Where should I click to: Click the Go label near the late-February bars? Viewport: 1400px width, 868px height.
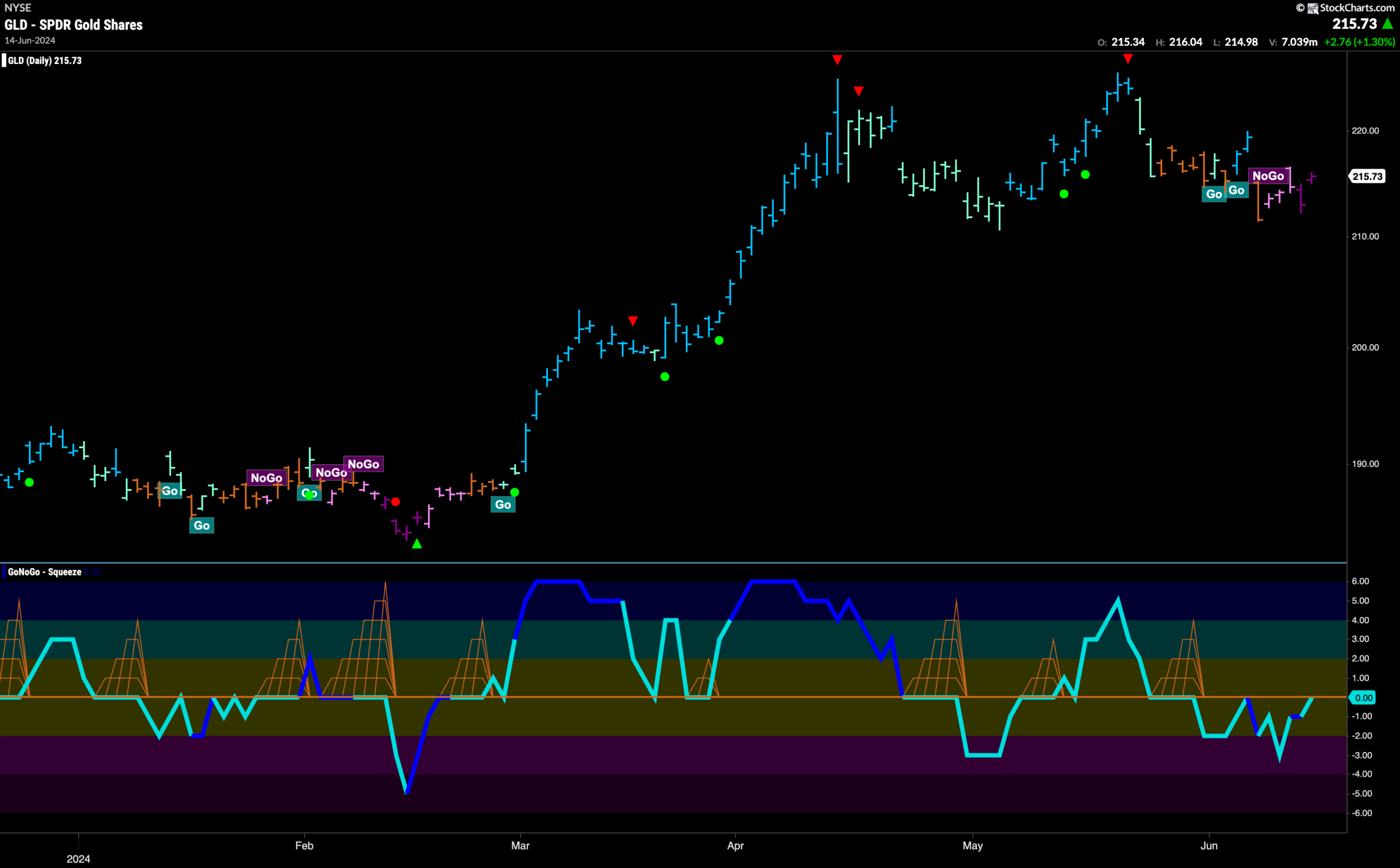pyautogui.click(x=503, y=505)
